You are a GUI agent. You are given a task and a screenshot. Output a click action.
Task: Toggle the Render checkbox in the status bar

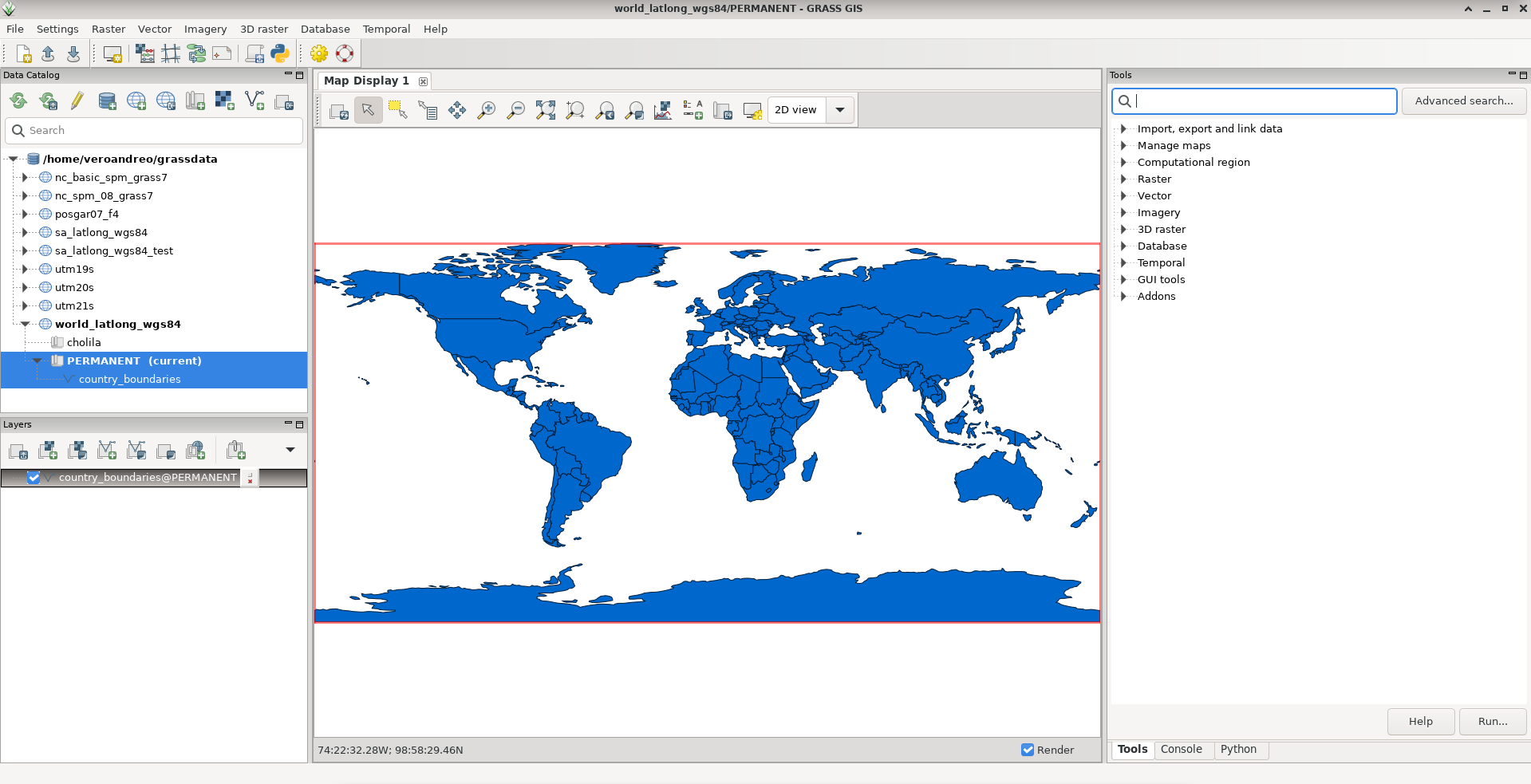click(x=1028, y=750)
